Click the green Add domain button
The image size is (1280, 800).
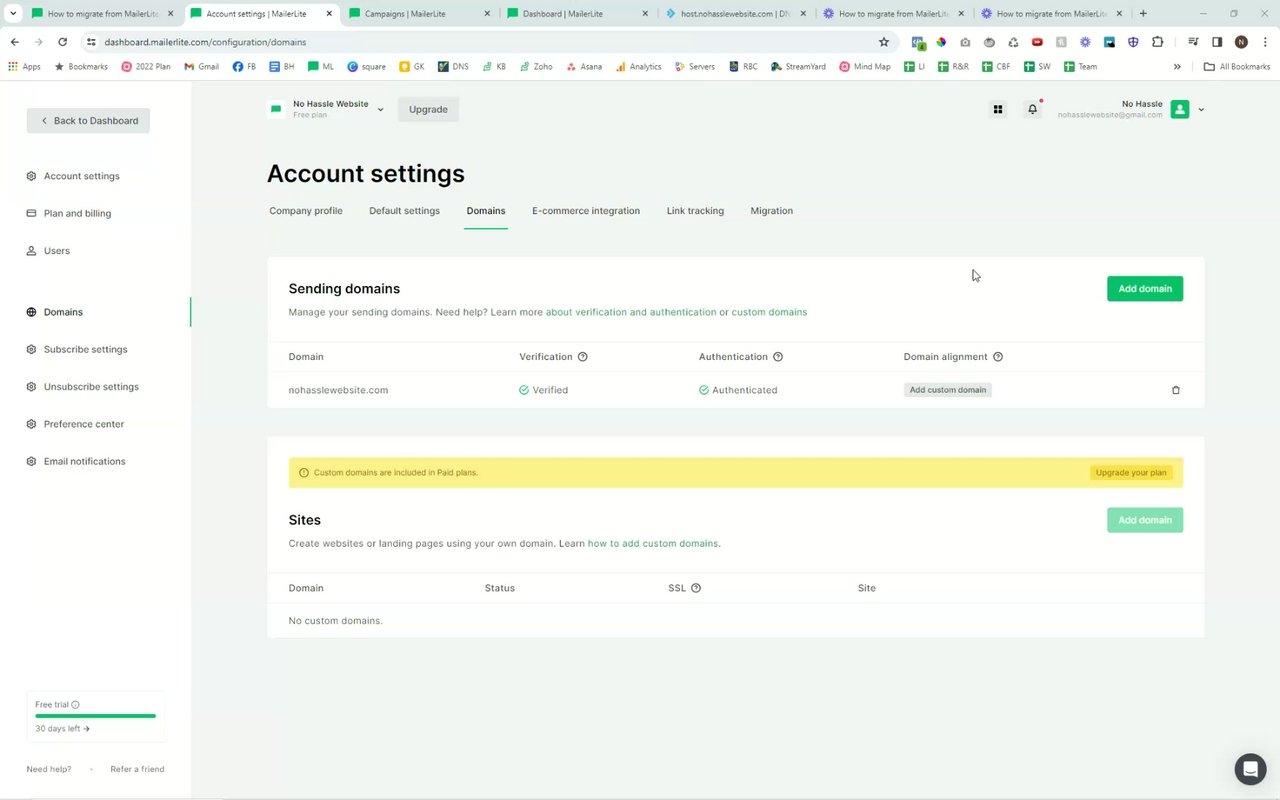[x=1144, y=289]
